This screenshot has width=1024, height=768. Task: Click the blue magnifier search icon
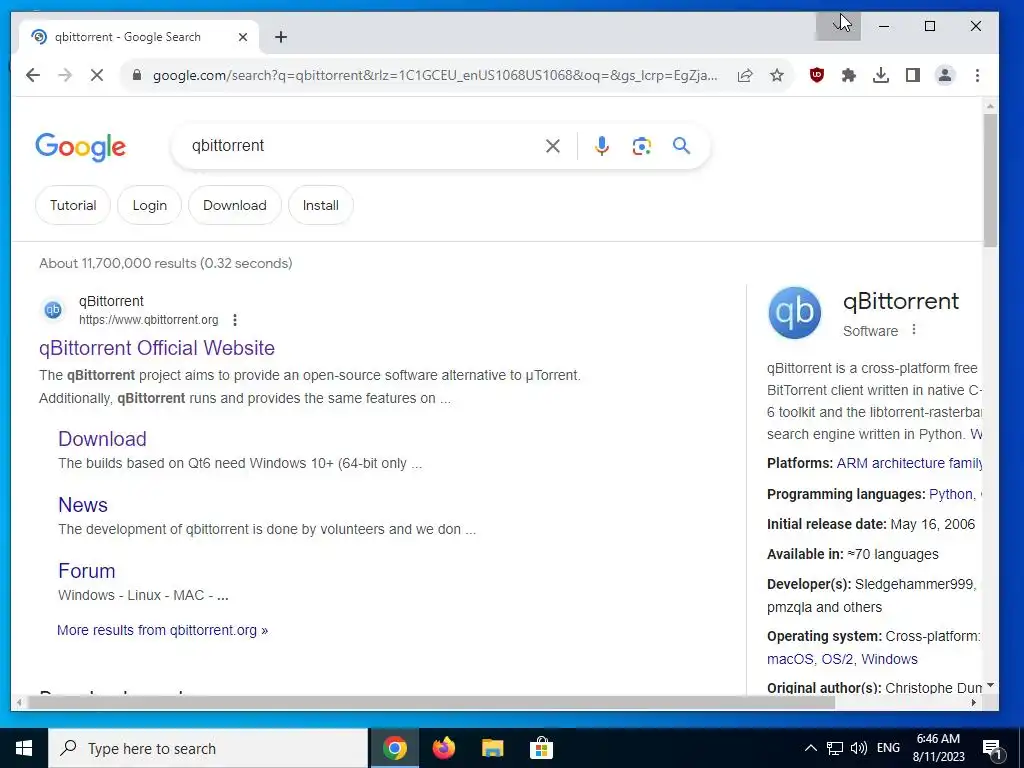681,146
